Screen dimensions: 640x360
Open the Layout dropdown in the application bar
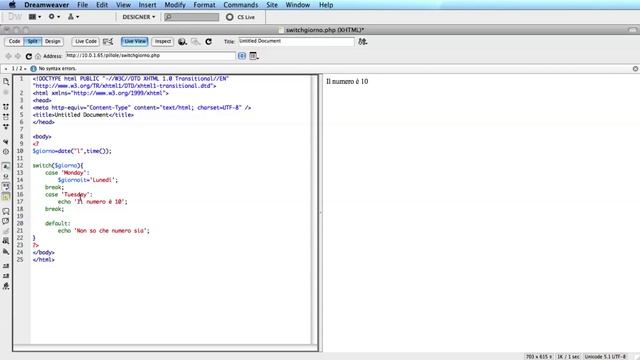coord(35,17)
